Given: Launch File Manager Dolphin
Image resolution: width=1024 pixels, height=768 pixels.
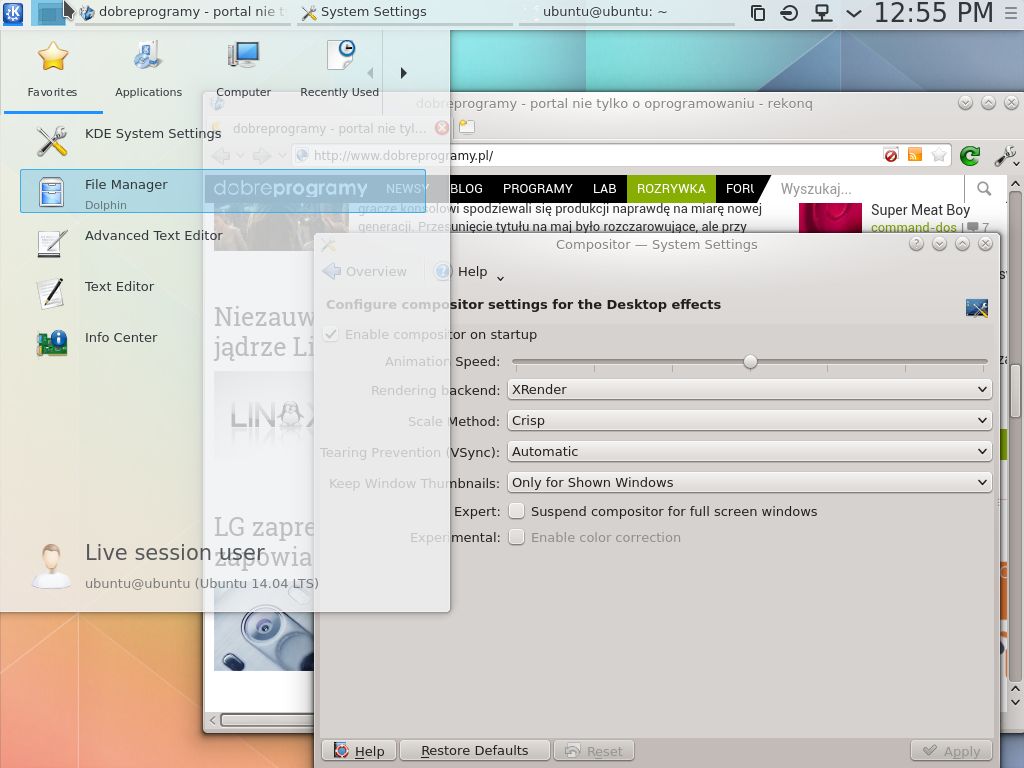Looking at the screenshot, I should coord(223,191).
